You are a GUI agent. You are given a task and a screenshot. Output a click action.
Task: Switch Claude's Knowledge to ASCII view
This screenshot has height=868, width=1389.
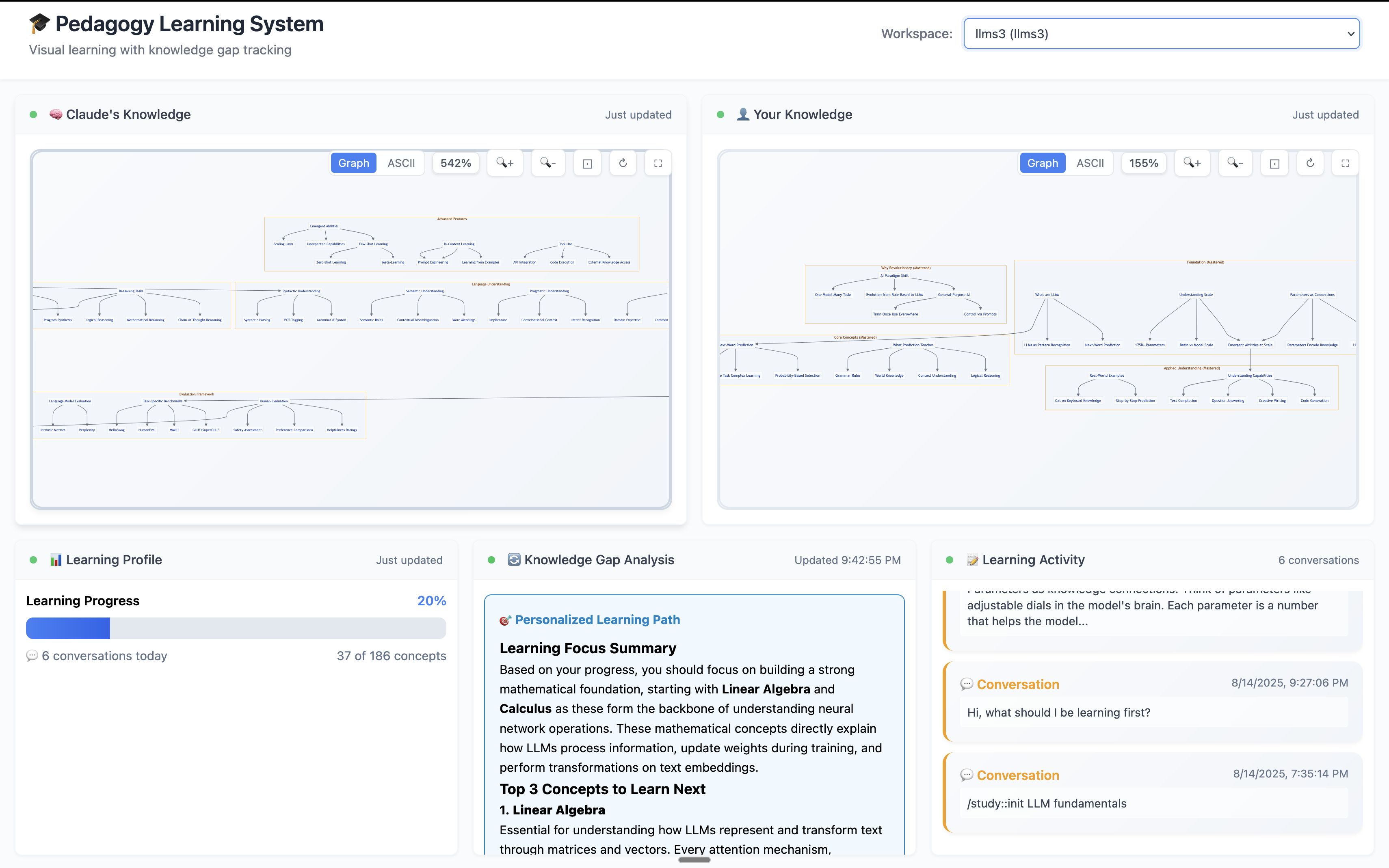(401, 163)
